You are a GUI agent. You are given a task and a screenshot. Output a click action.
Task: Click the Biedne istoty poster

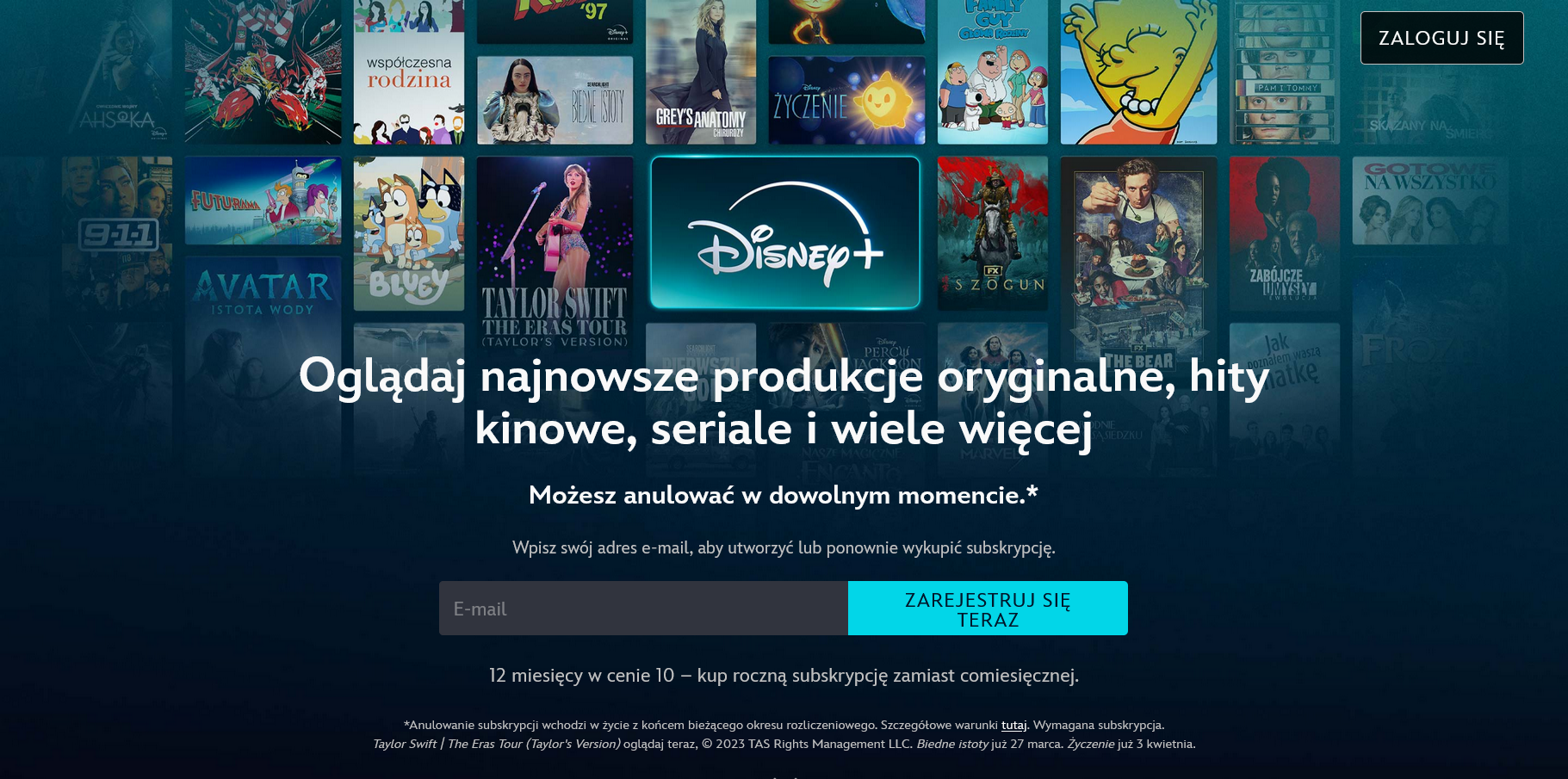point(555,101)
